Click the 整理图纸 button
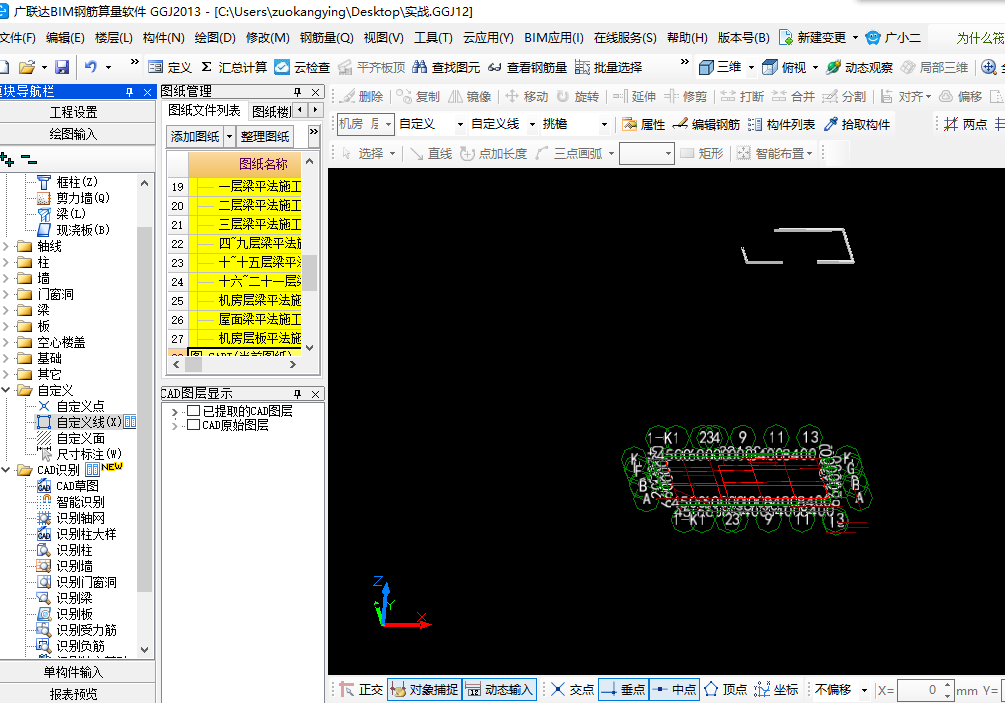This screenshot has height=703, width=1005. click(x=265, y=136)
